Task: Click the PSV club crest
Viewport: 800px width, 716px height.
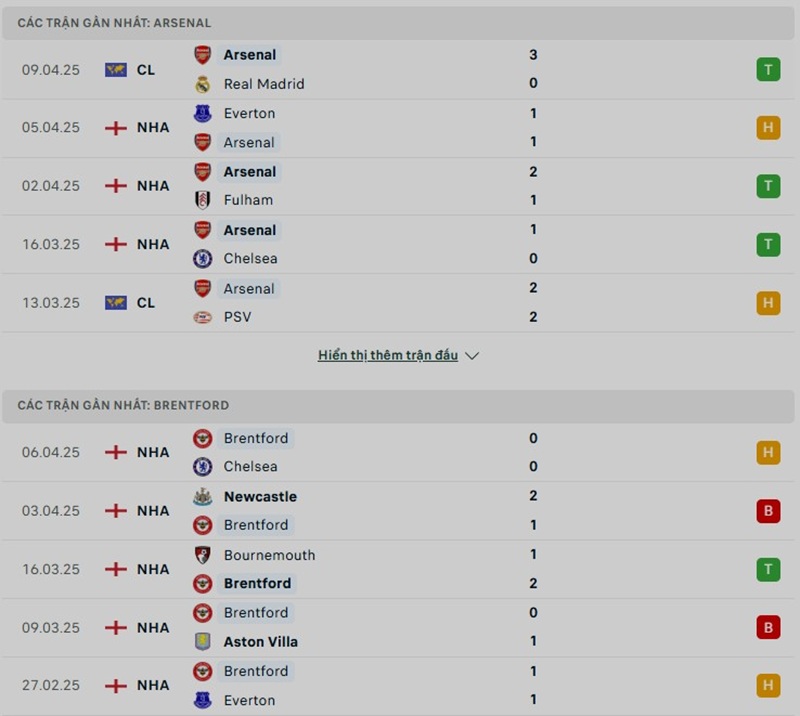Action: pyautogui.click(x=202, y=317)
